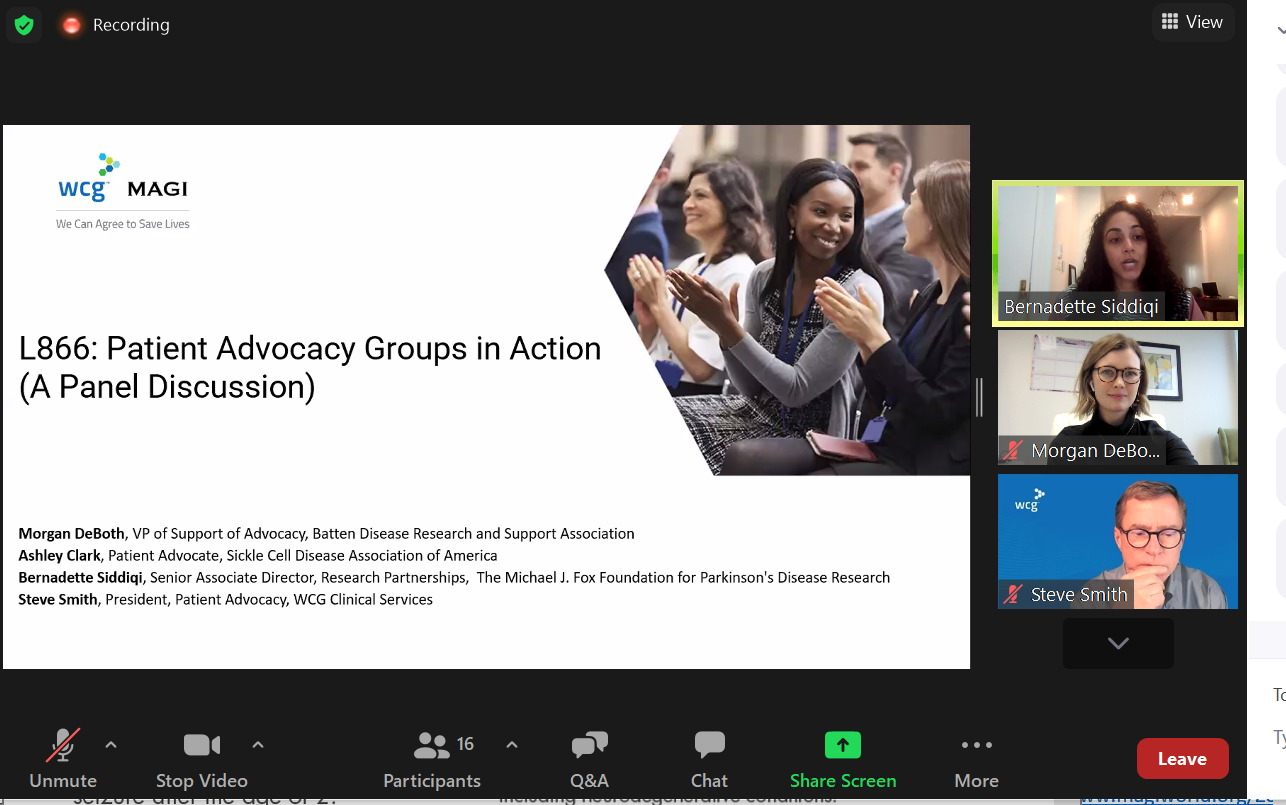
Task: Stop Video camera button
Action: pos(201,759)
